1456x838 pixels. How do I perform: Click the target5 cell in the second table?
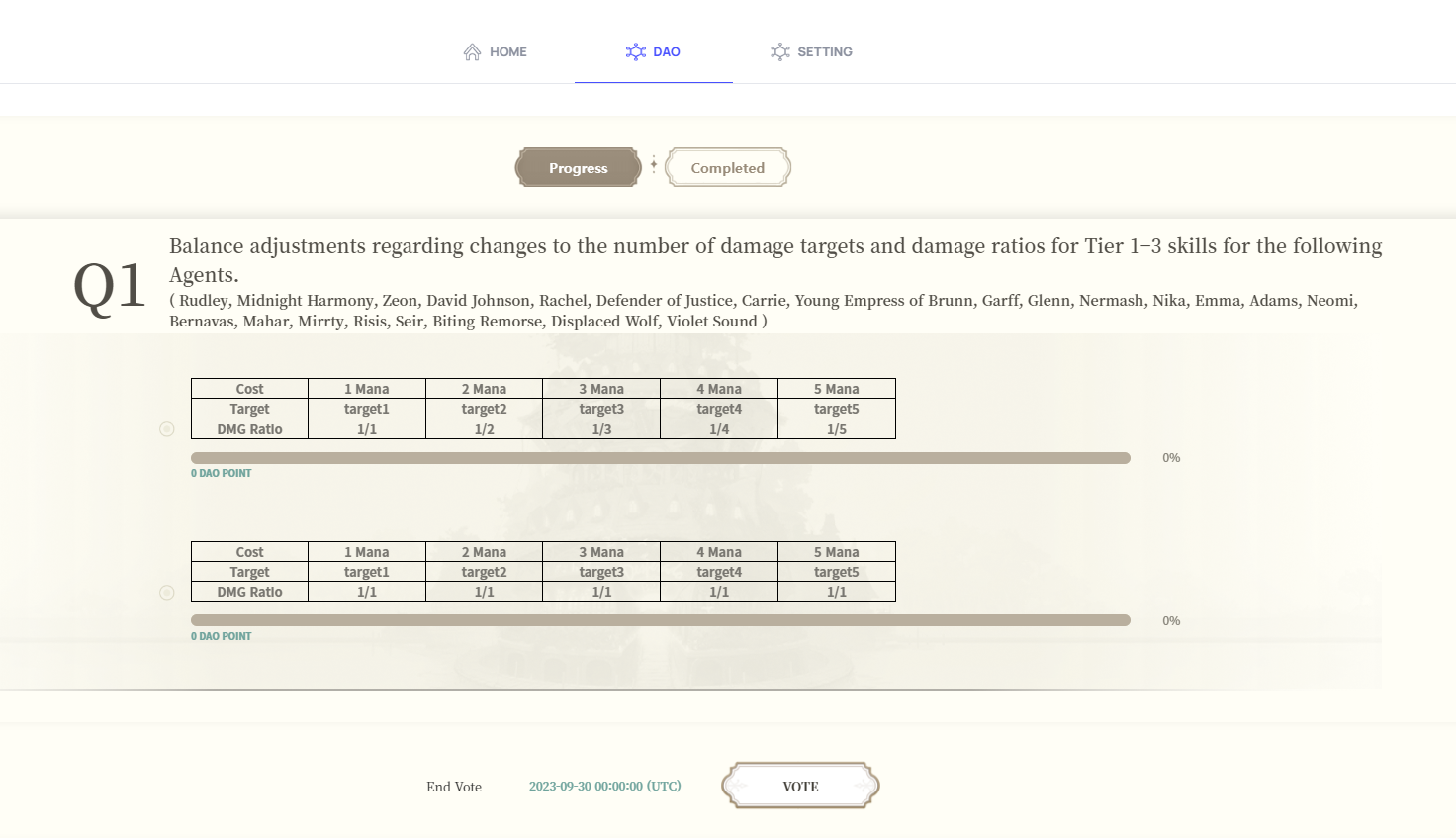click(837, 572)
